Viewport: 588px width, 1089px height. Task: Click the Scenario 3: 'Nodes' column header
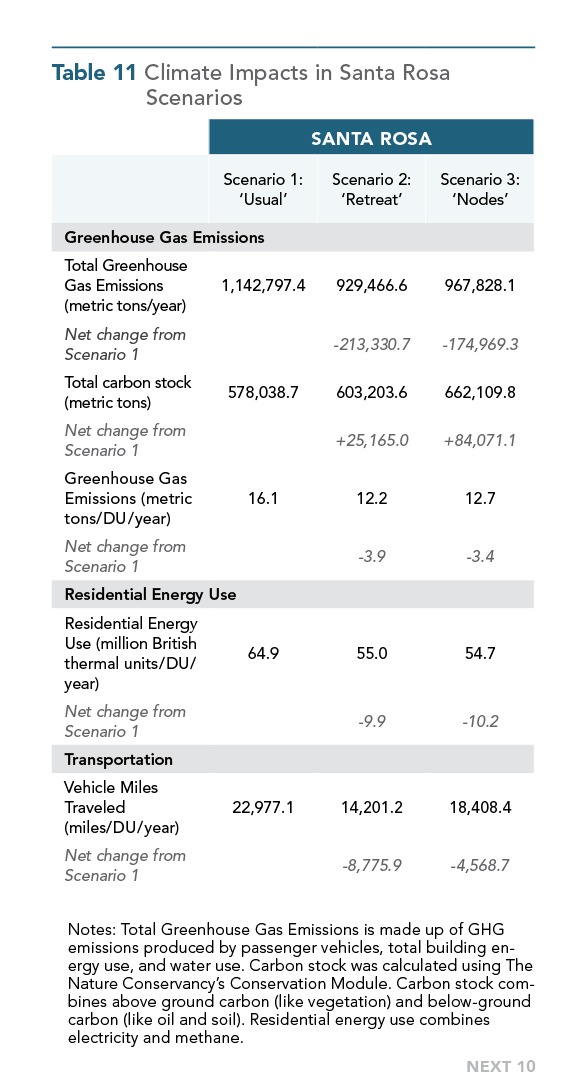click(x=480, y=190)
